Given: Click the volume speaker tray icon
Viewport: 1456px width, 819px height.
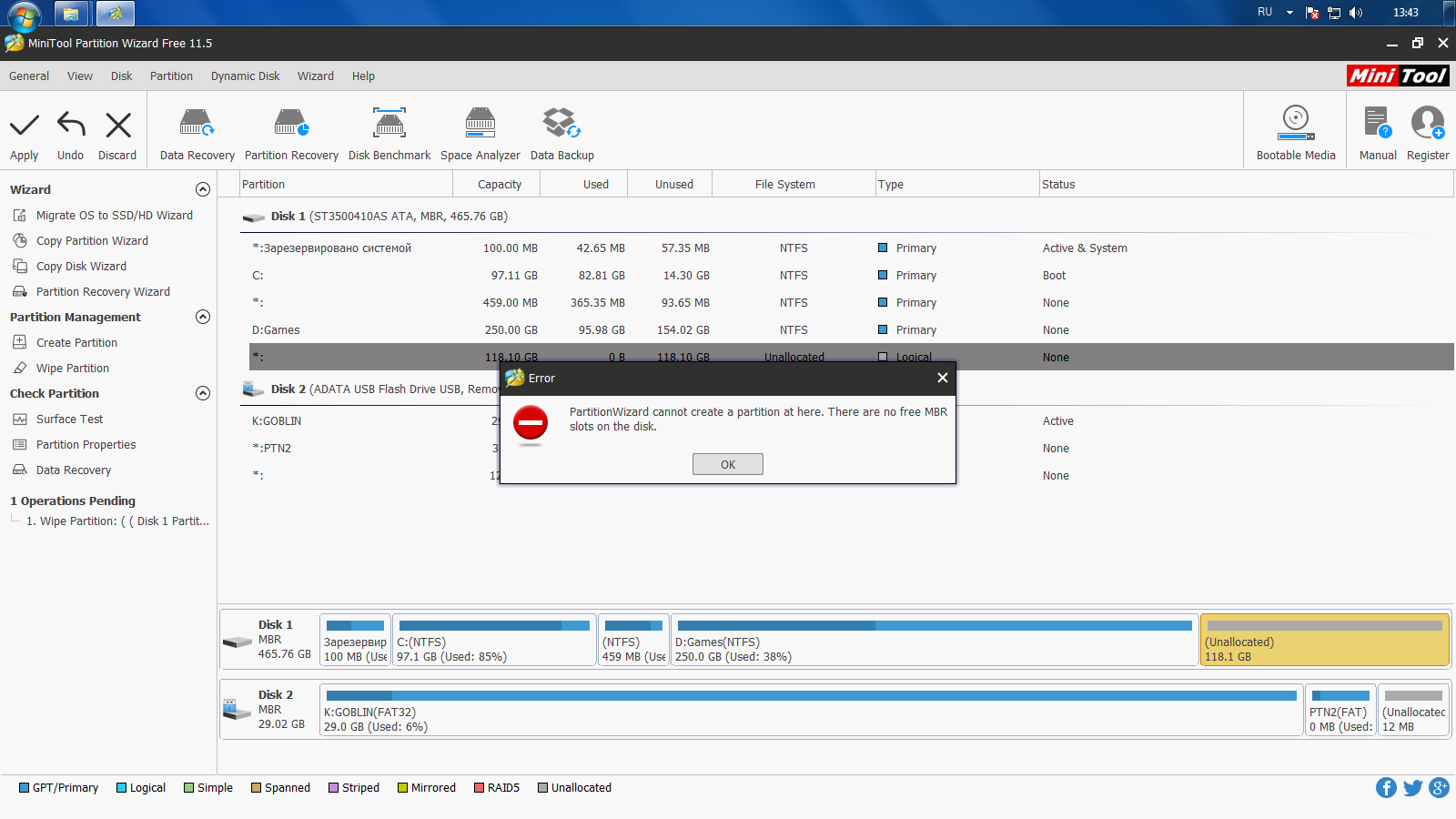Looking at the screenshot, I should pos(1356,13).
